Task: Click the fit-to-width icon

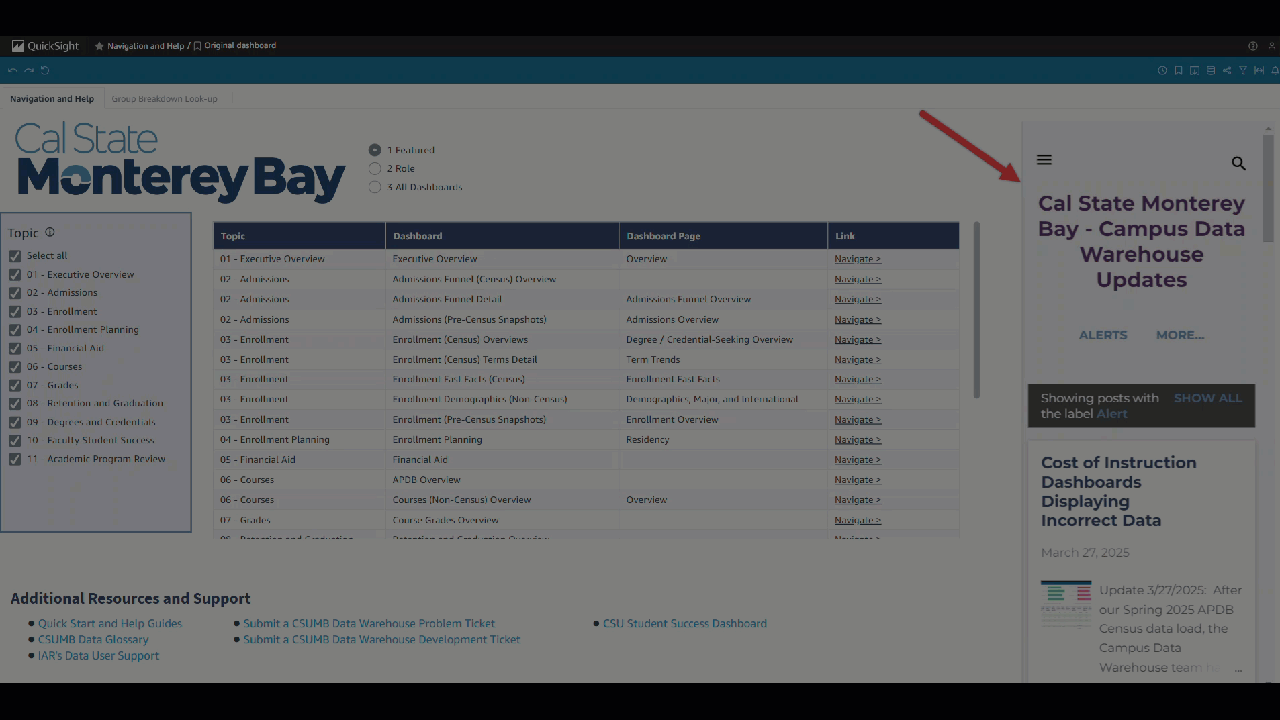Action: pyautogui.click(x=1259, y=70)
